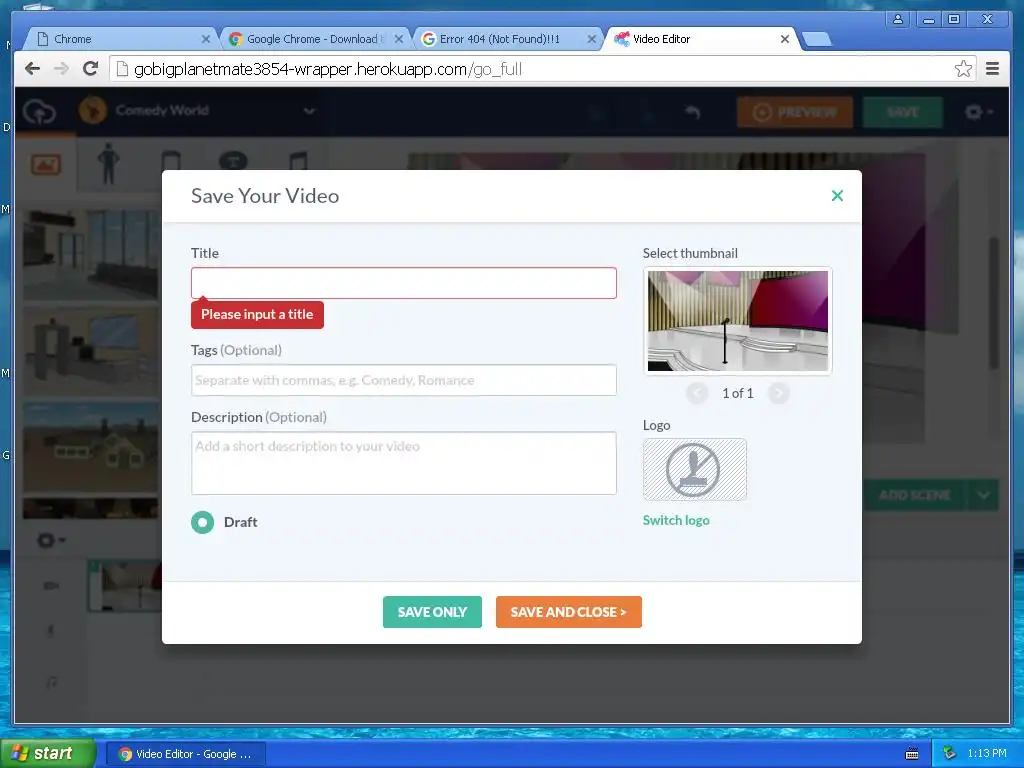The width and height of the screenshot is (1024, 768).
Task: Choose the house exterior background
Action: (91, 447)
